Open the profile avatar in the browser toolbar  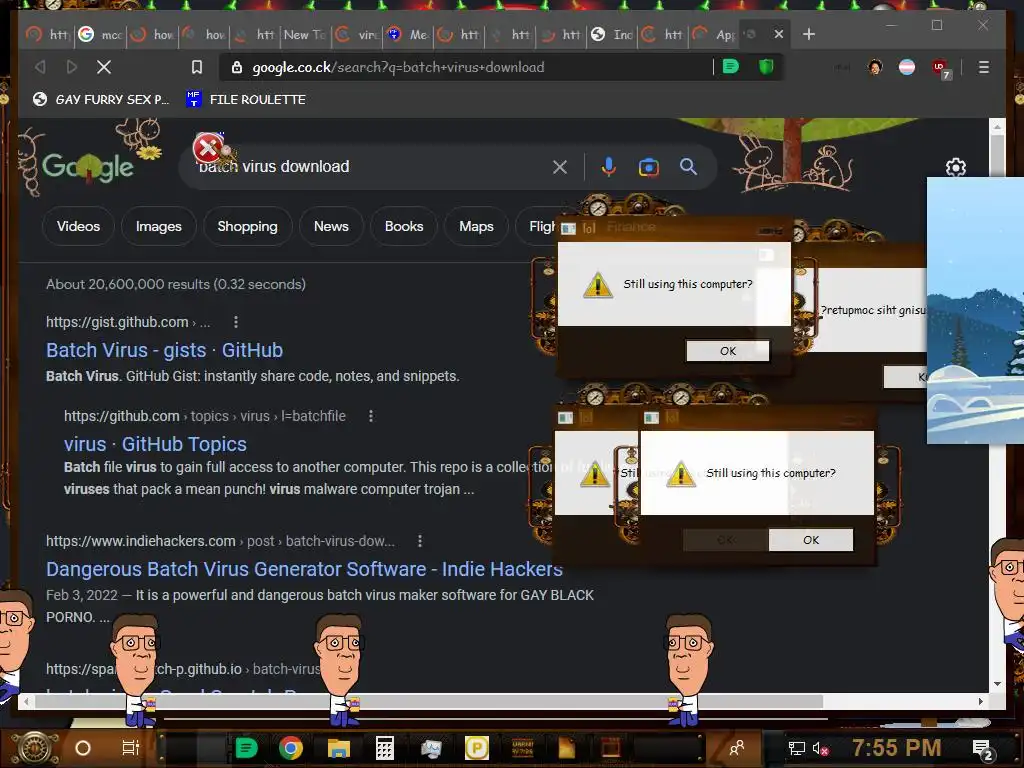tap(875, 67)
